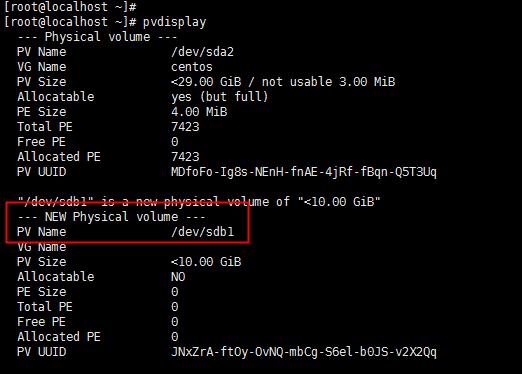Click the 4.00 MiB PE size value
Screen dimensions: 522x374
click(199, 112)
